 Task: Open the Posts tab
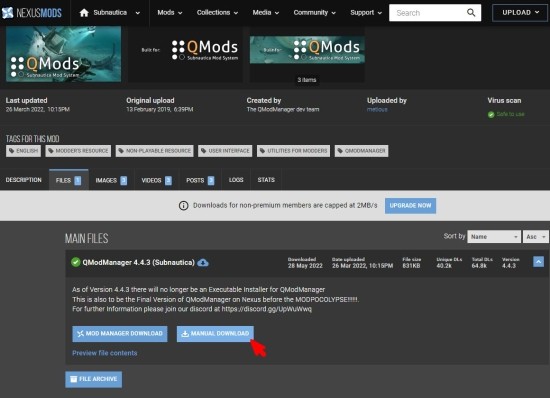point(200,180)
